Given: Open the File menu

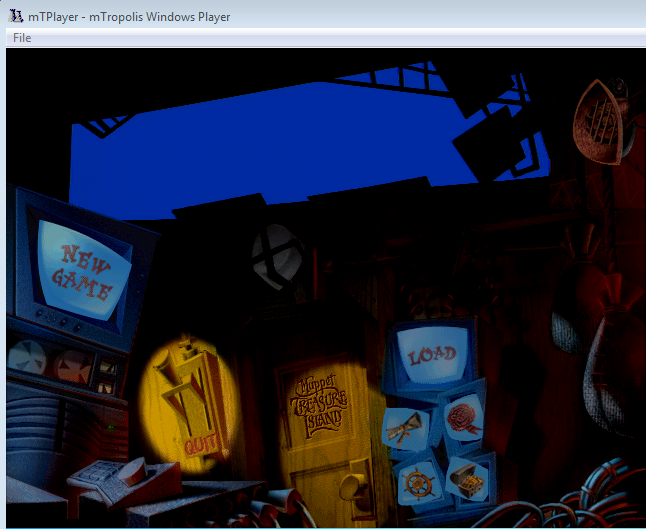Looking at the screenshot, I should (22, 38).
